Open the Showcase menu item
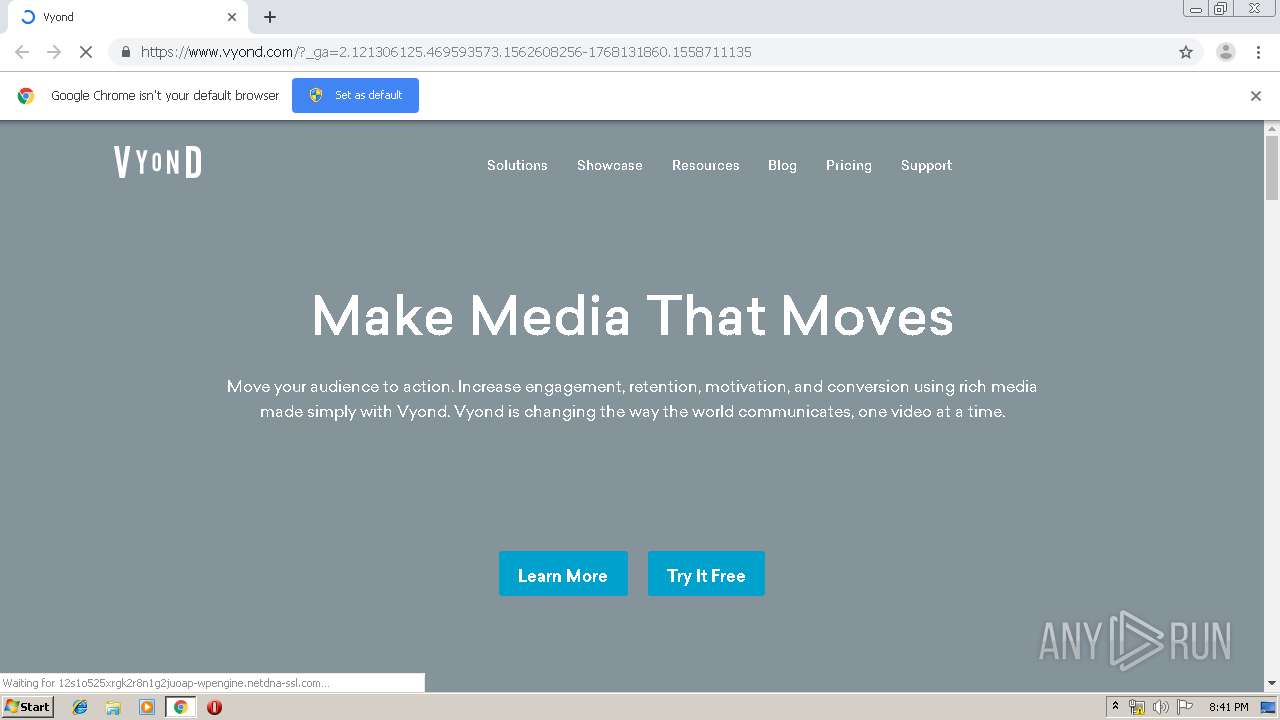Viewport: 1280px width, 720px height. pos(610,165)
